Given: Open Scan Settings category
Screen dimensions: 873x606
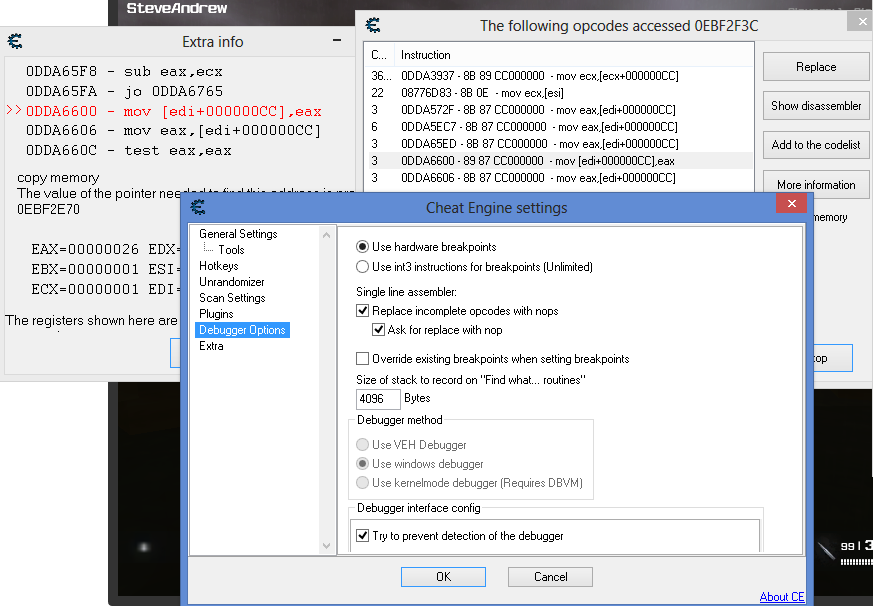Looking at the screenshot, I should click(x=232, y=298).
